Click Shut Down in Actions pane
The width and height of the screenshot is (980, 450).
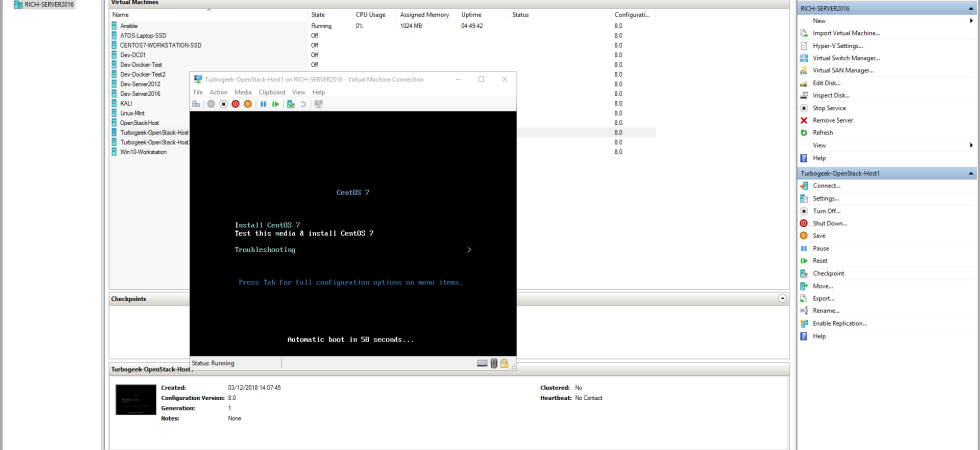829,223
